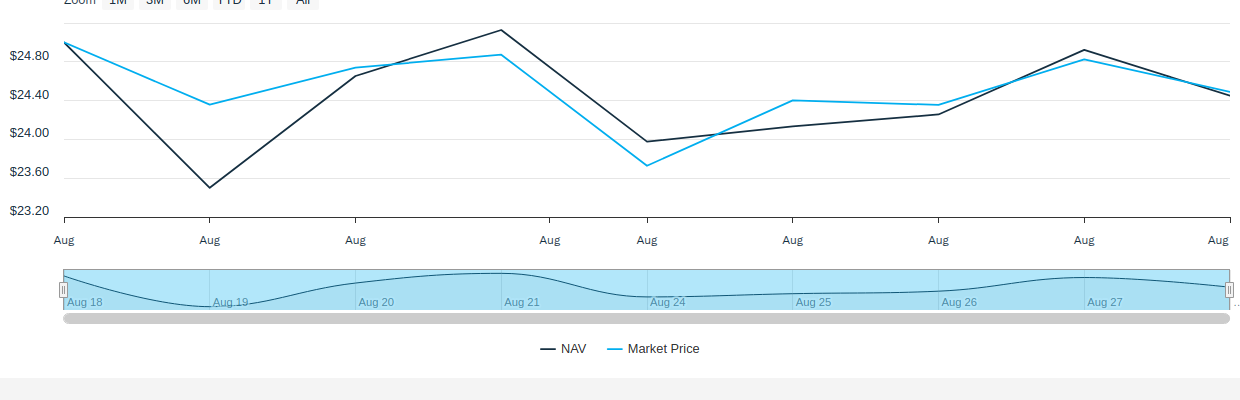Grab the right navigator range handle
The image size is (1240, 400).
tap(1229, 290)
